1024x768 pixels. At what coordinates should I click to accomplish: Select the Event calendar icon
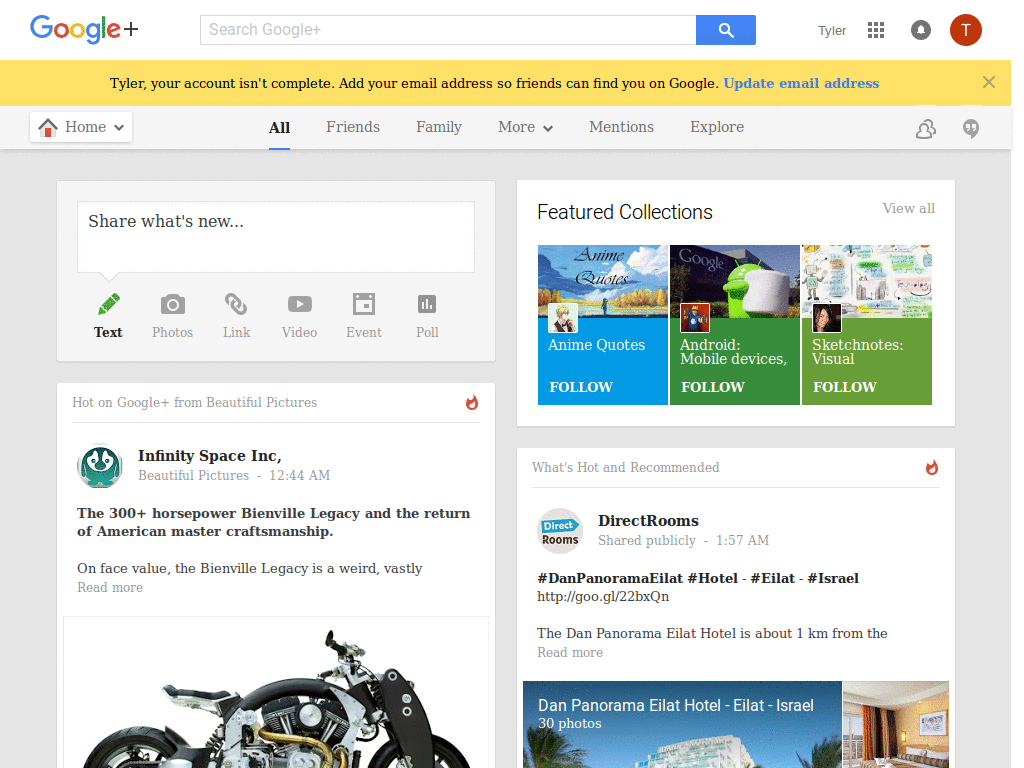pyautogui.click(x=364, y=304)
